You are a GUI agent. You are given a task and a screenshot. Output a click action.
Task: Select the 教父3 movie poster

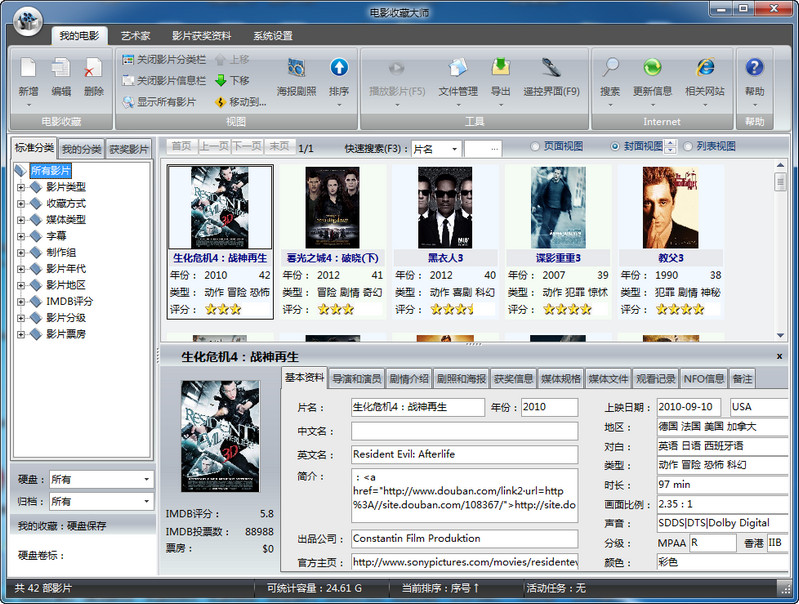tap(671, 207)
